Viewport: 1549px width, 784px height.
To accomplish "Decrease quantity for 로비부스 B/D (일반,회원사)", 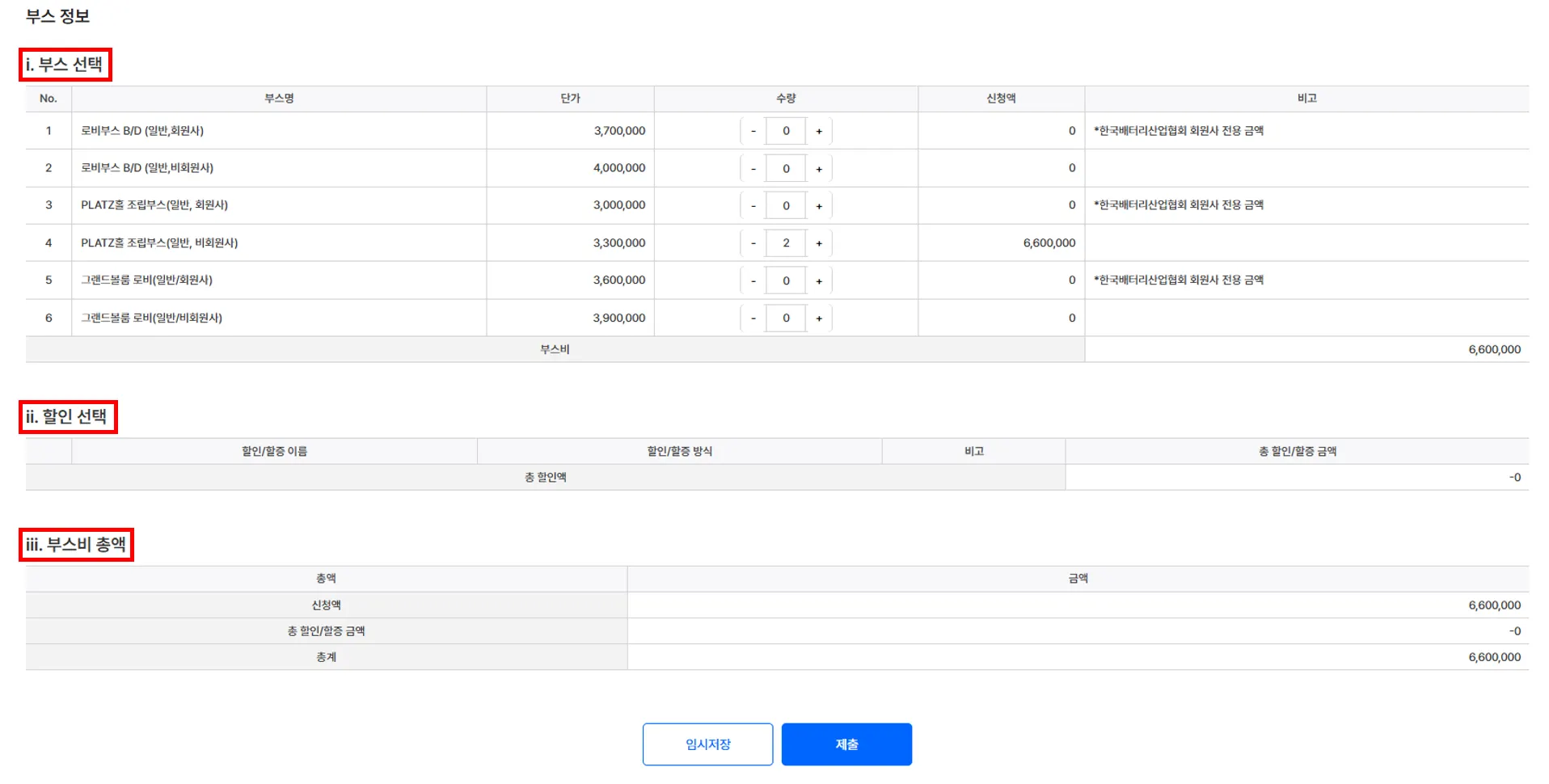I will 753,131.
